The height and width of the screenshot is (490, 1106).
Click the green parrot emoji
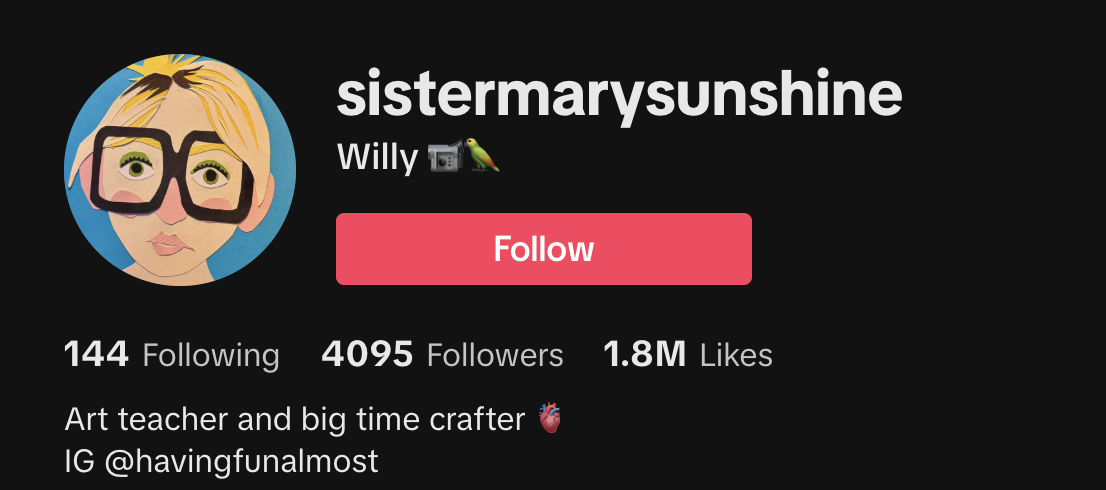[482, 155]
